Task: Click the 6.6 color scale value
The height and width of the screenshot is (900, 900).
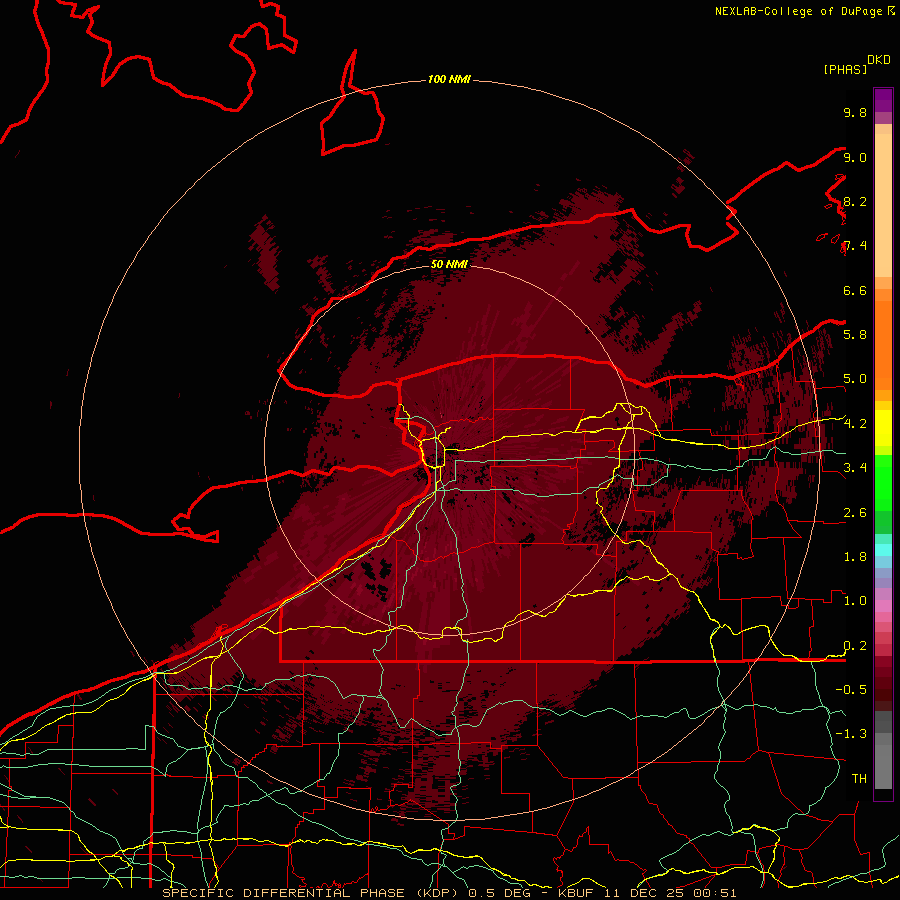Action: (x=855, y=290)
